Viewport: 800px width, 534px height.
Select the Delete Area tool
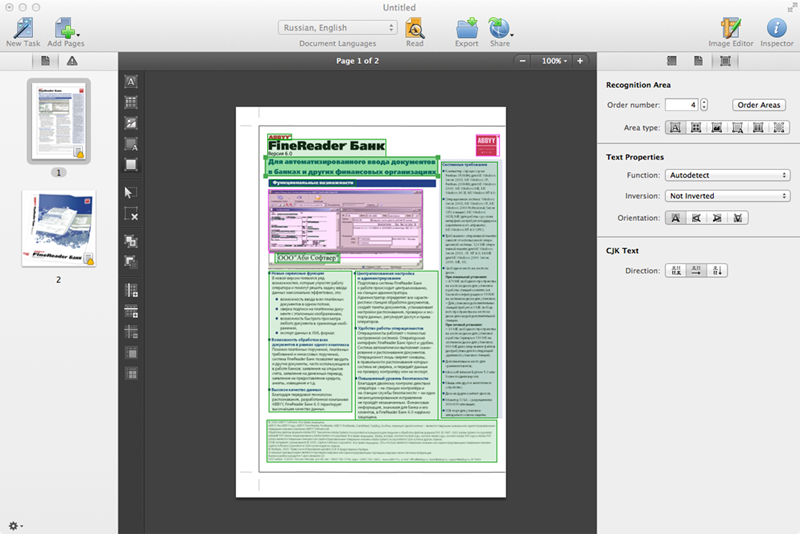131,214
